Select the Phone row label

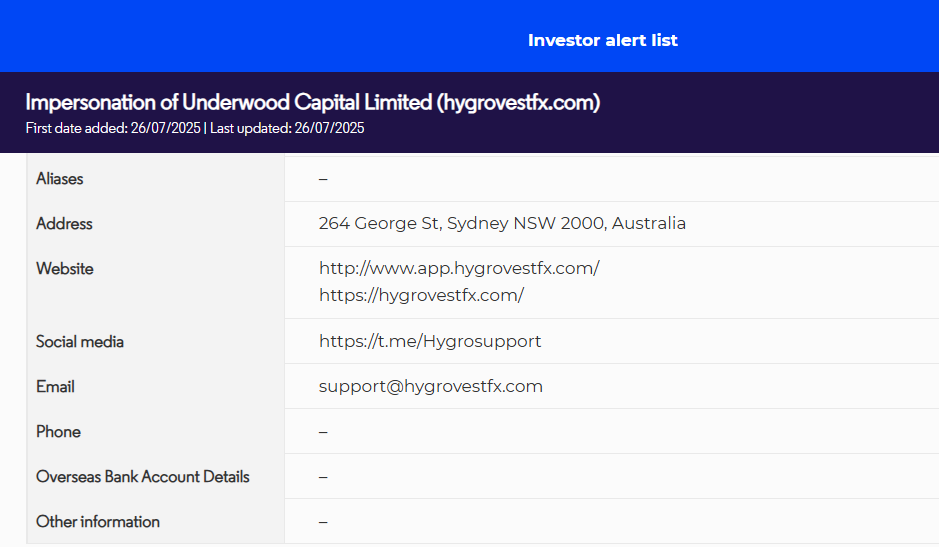(x=58, y=431)
